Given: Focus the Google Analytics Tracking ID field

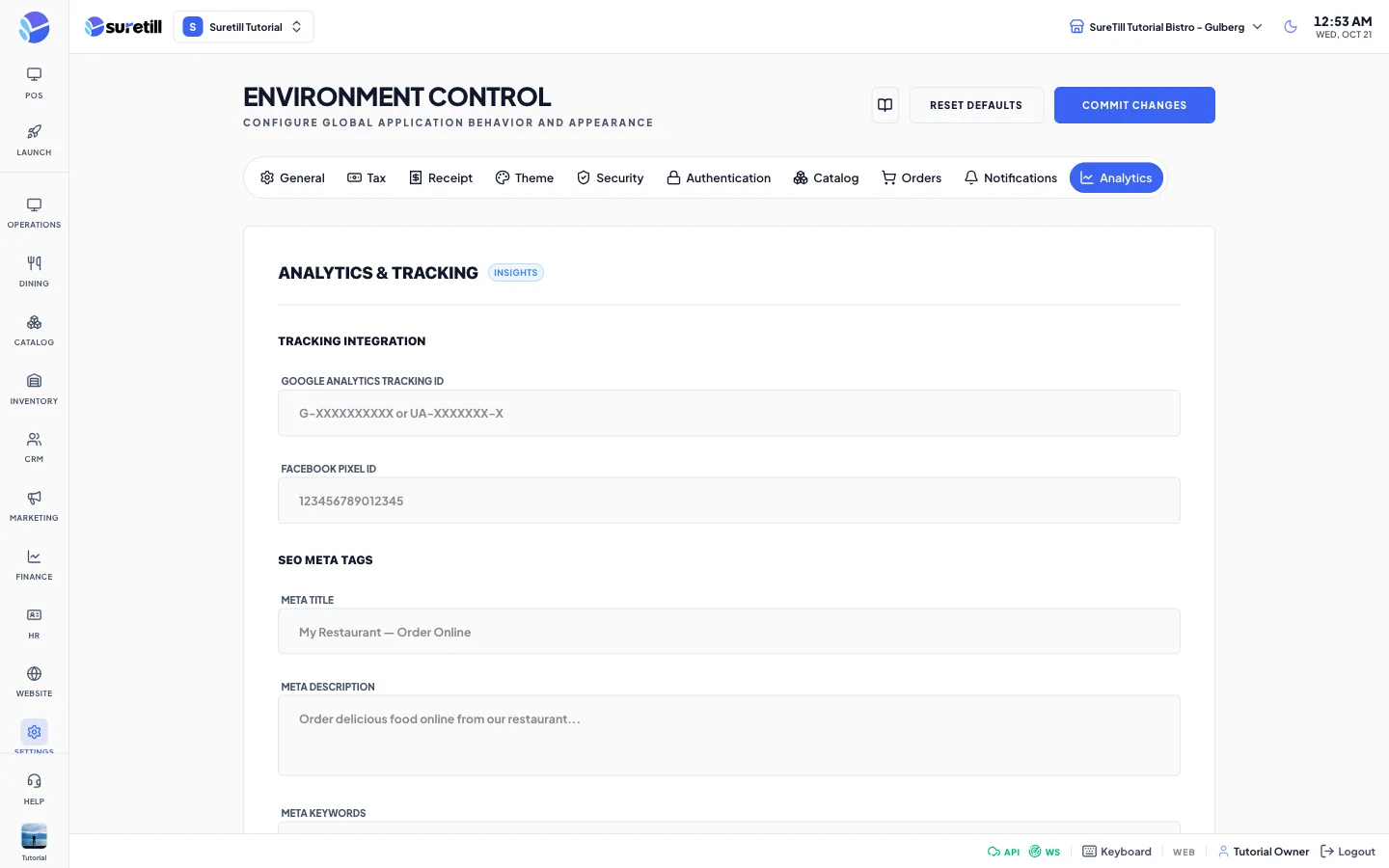Looking at the screenshot, I should [x=729, y=413].
